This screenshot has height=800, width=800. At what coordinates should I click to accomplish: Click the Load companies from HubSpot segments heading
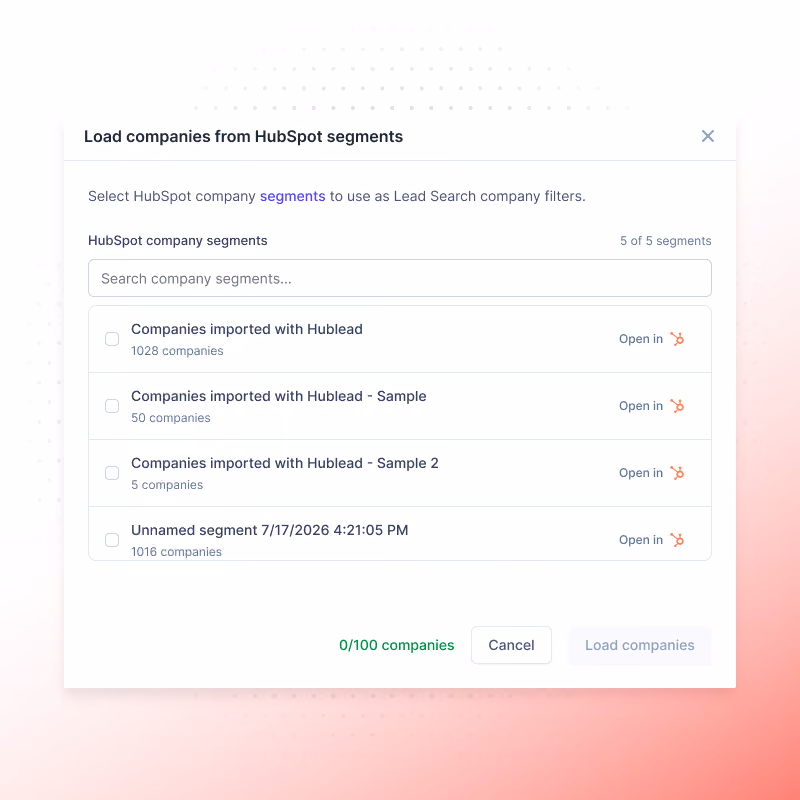pyautogui.click(x=243, y=136)
